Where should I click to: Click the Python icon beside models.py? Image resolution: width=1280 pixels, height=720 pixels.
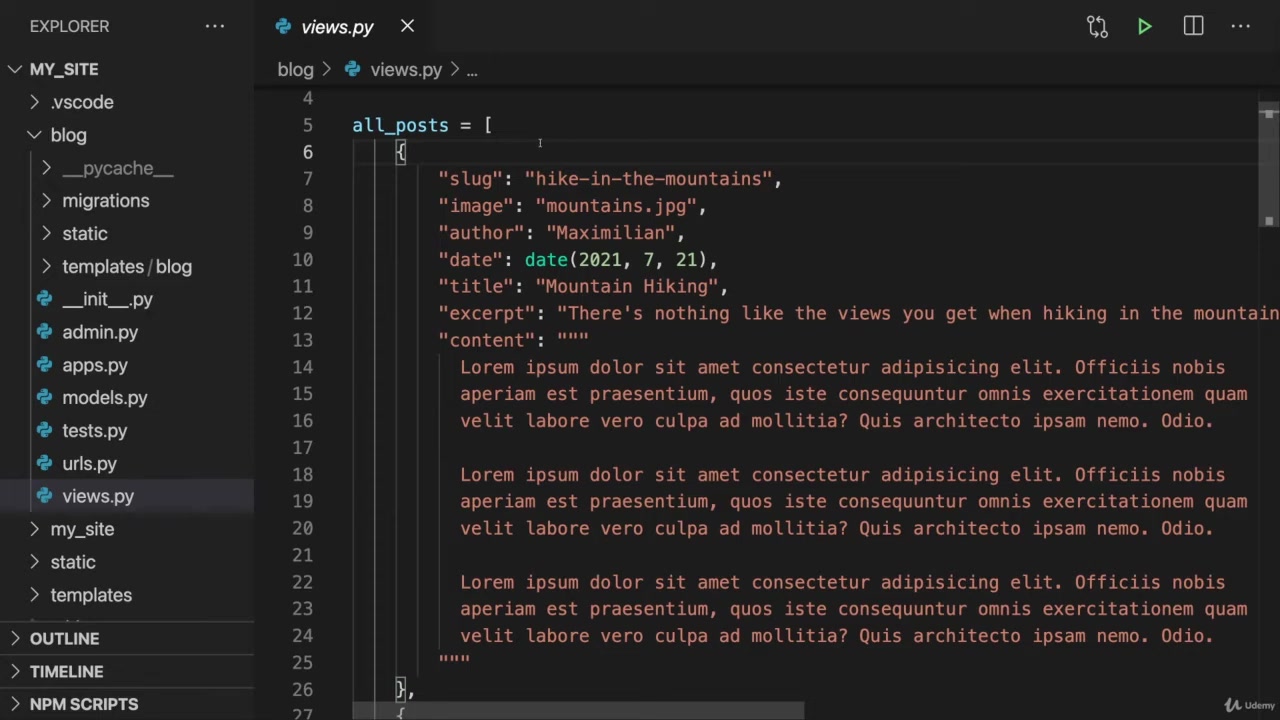(44, 398)
